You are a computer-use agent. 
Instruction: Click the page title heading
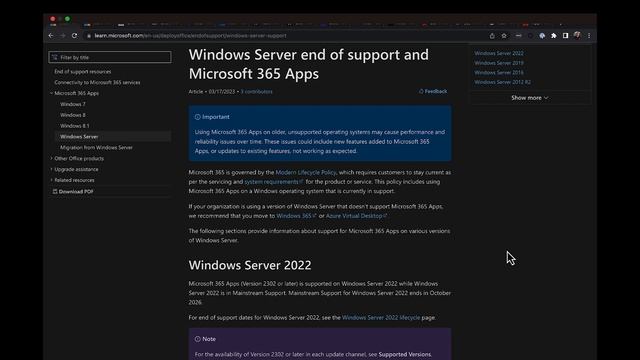[309, 64]
